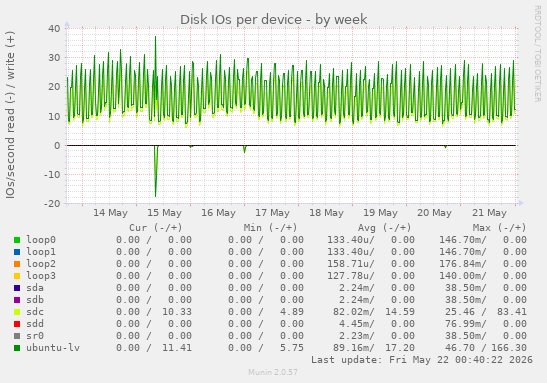This screenshot has height=383, width=547.
Task: Click the sdc min write value 4.89
Action: [x=292, y=312]
